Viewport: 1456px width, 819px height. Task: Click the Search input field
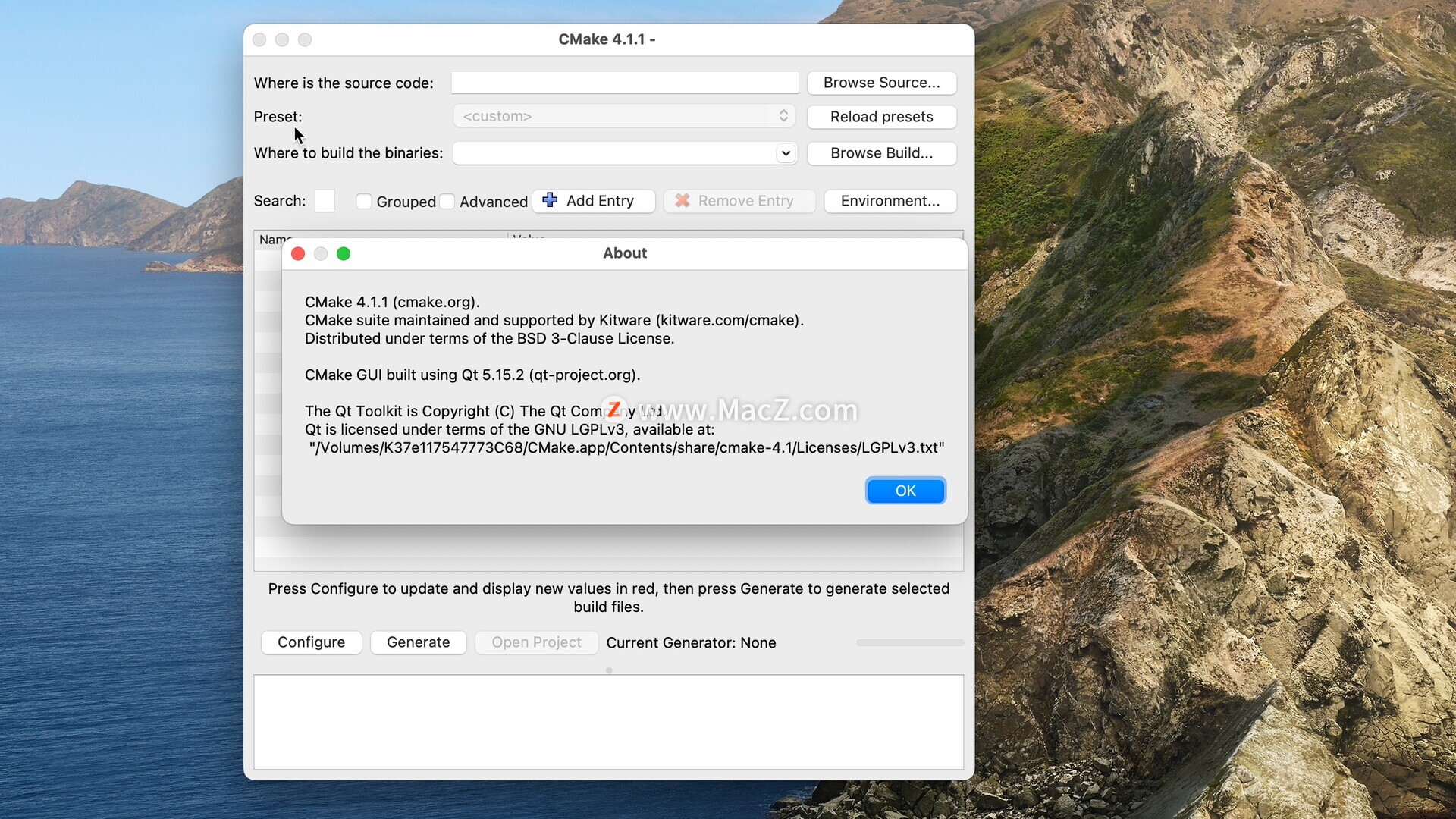[x=325, y=201]
